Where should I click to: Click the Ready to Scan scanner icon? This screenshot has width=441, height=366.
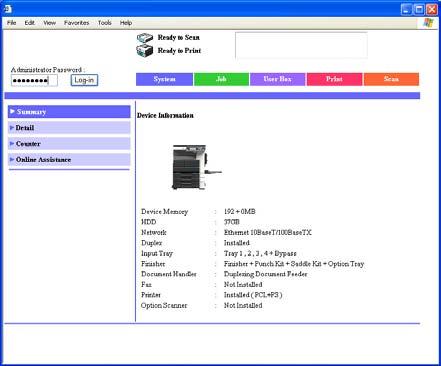pyautogui.click(x=145, y=37)
